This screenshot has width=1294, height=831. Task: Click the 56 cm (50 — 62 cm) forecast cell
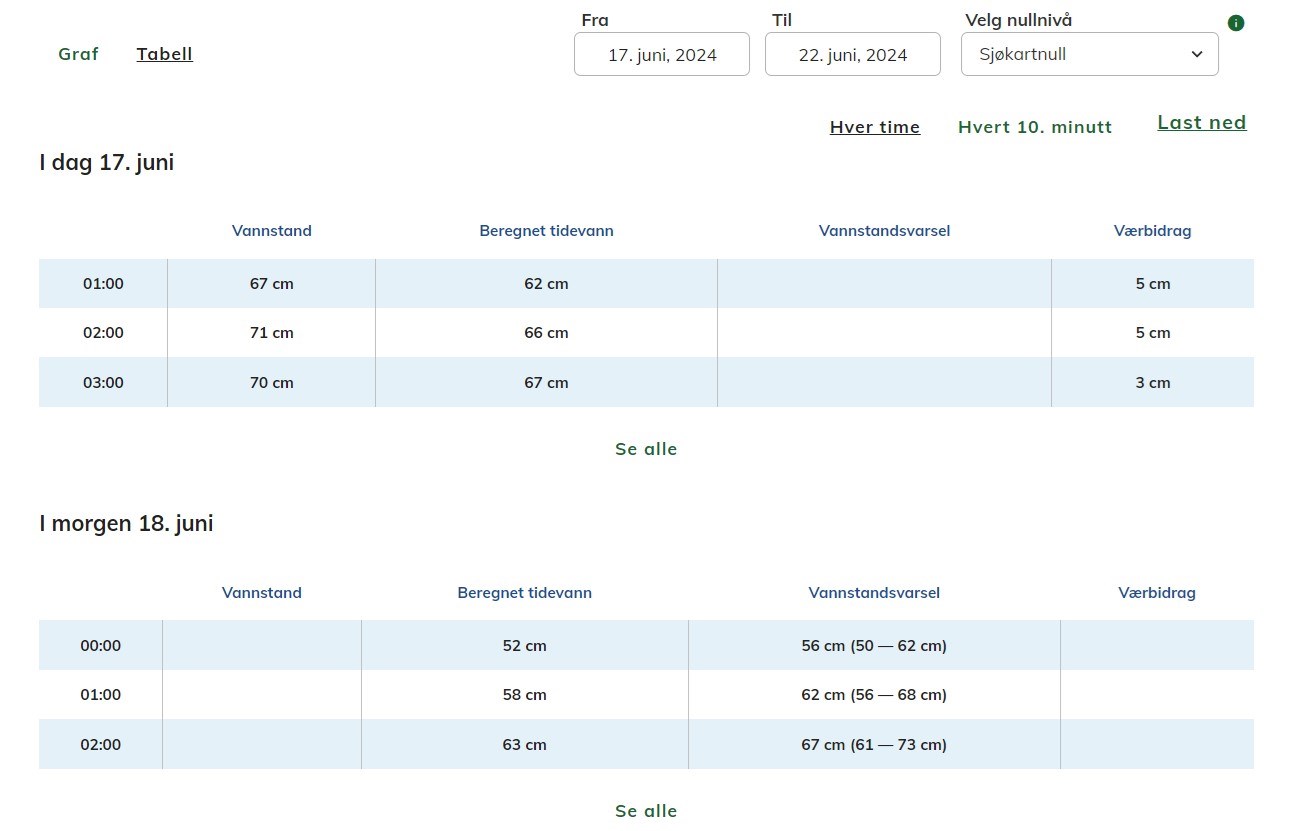click(x=874, y=646)
